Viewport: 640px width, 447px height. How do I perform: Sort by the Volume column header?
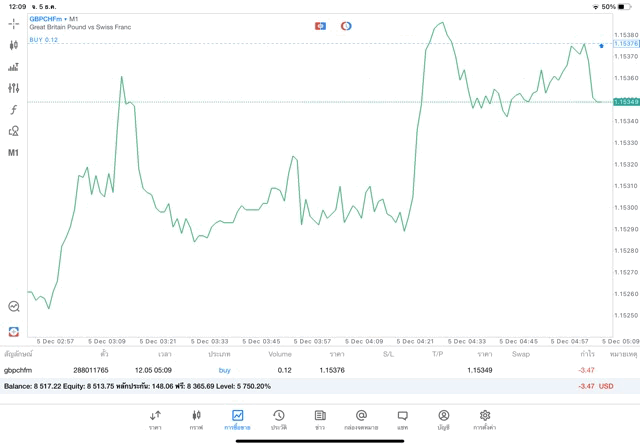pyautogui.click(x=280, y=354)
